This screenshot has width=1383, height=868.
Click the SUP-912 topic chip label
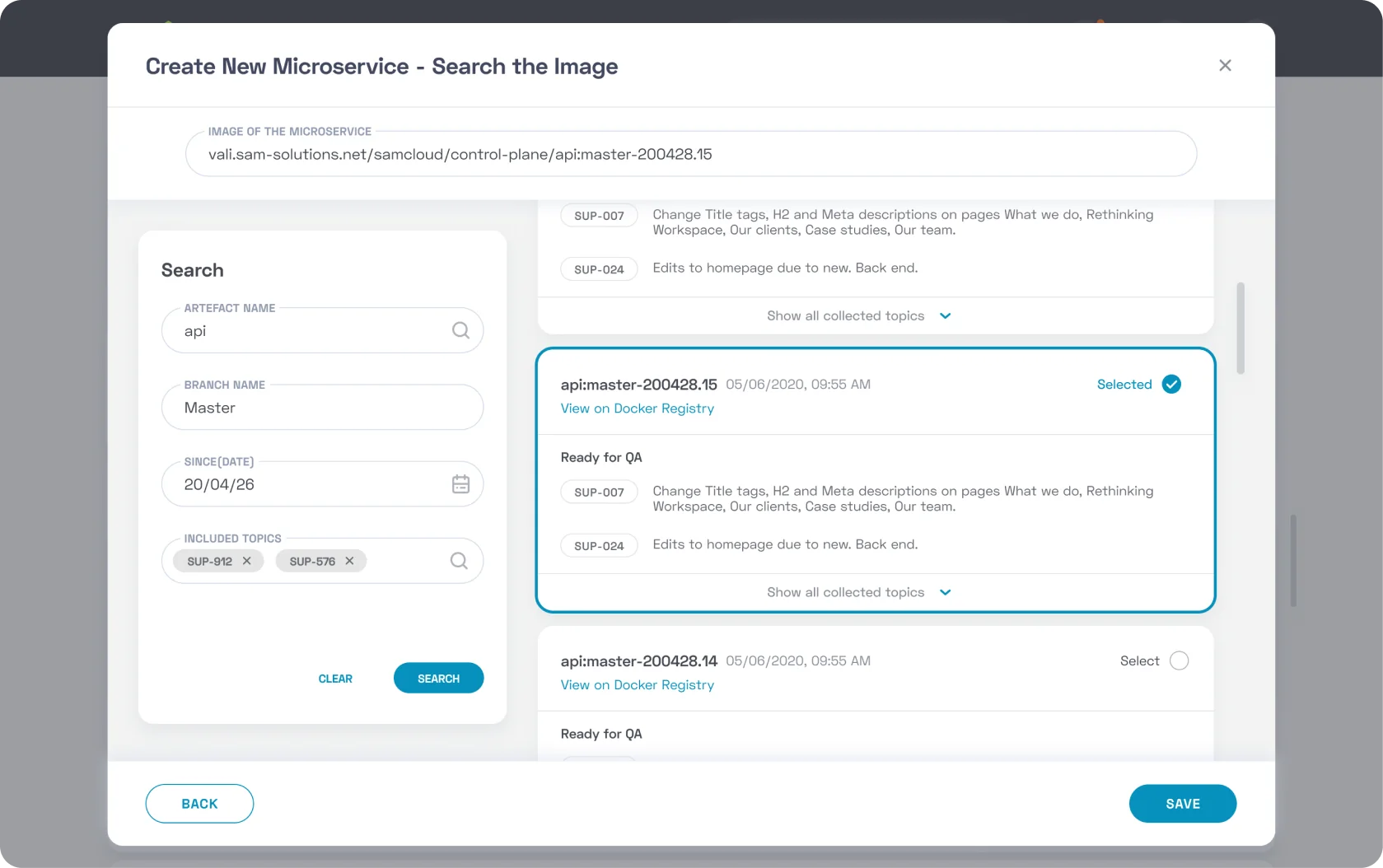[x=209, y=561]
